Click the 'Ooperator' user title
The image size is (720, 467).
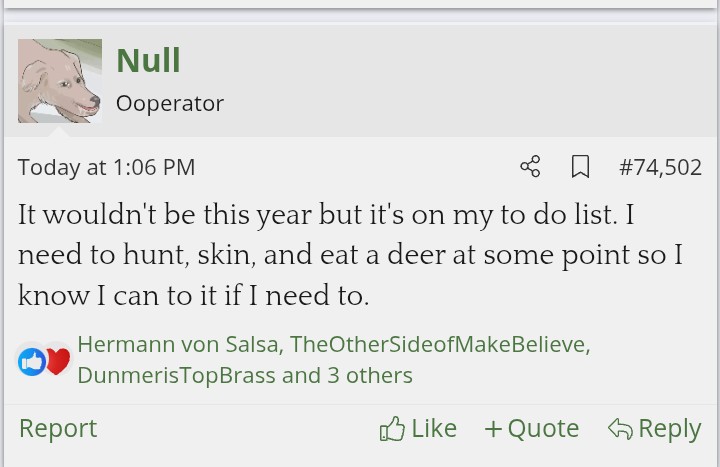click(170, 103)
